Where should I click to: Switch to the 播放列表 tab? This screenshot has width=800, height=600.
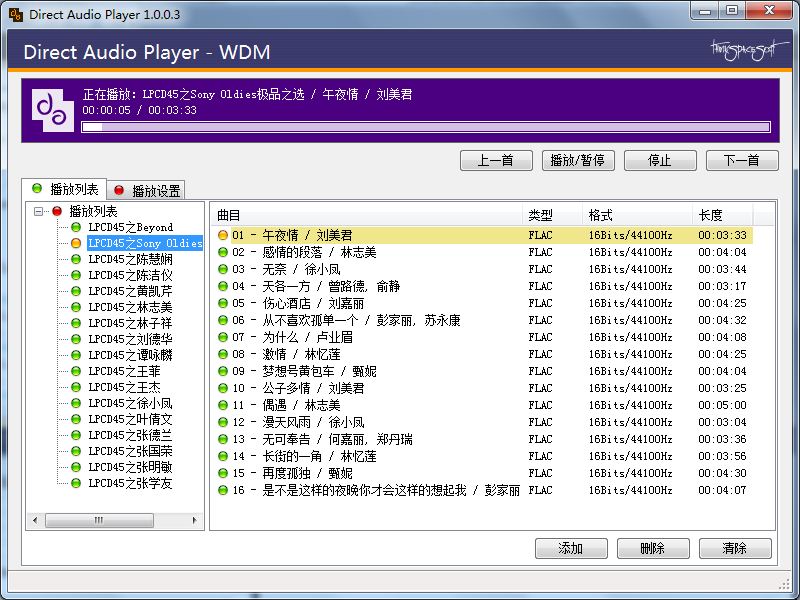(x=65, y=189)
